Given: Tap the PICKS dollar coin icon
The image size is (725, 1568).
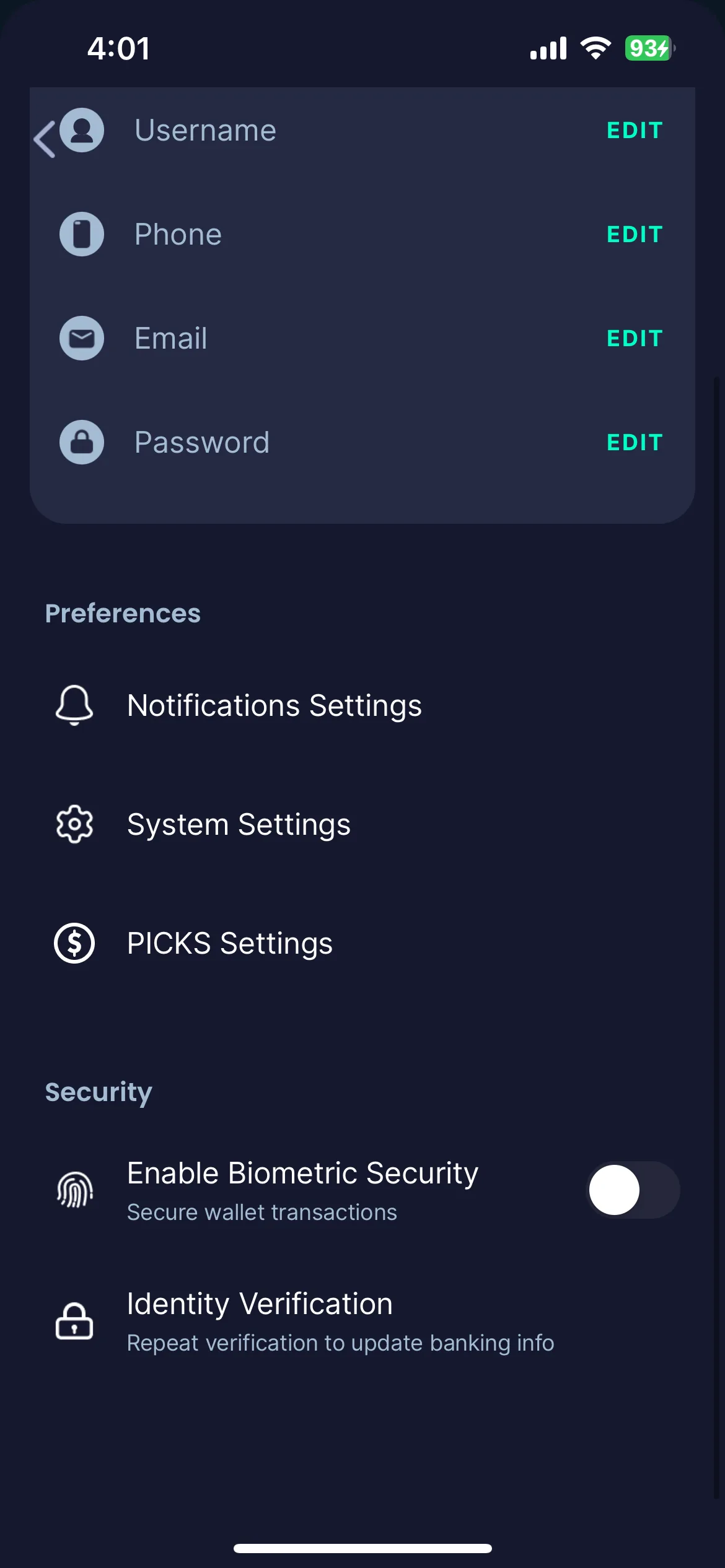Looking at the screenshot, I should pos(74,943).
